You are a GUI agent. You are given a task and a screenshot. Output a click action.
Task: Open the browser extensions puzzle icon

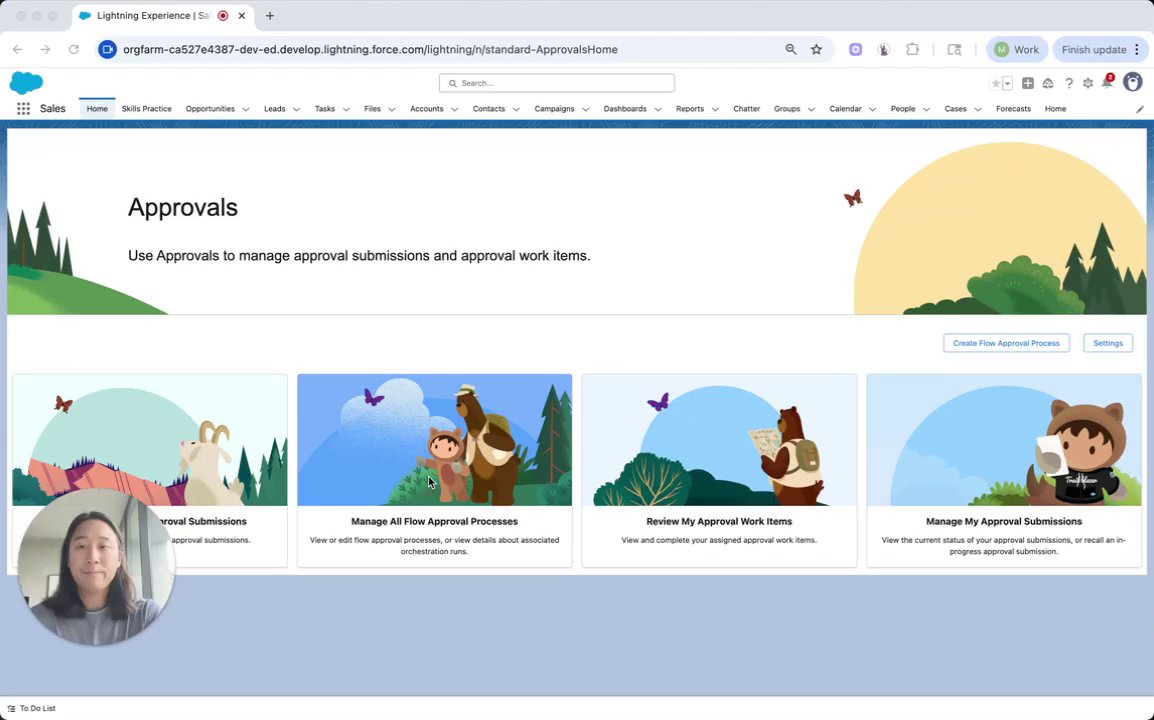[x=912, y=49]
